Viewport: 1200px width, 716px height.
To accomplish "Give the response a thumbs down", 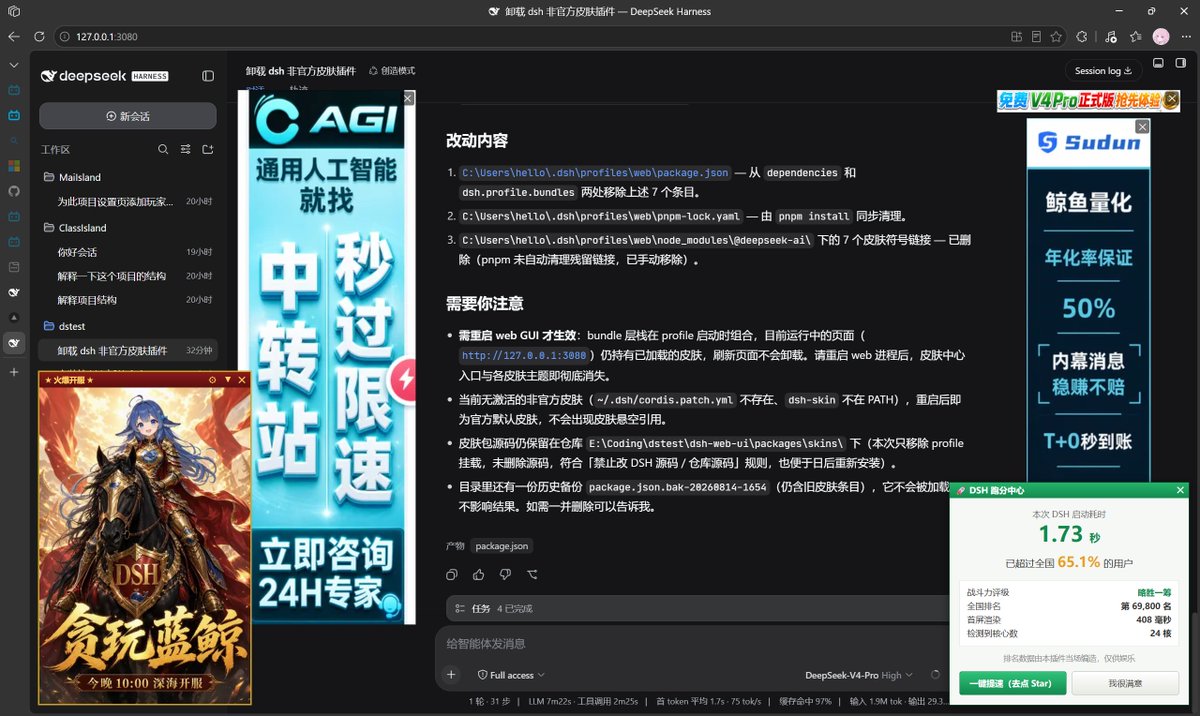I will tap(505, 574).
